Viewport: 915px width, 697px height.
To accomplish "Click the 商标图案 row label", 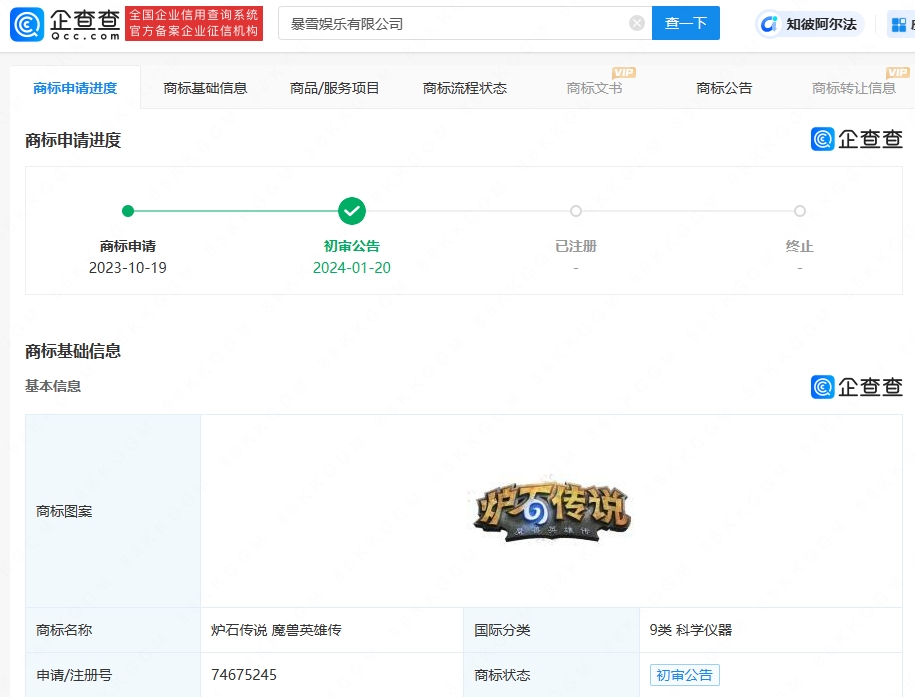I will point(64,512).
